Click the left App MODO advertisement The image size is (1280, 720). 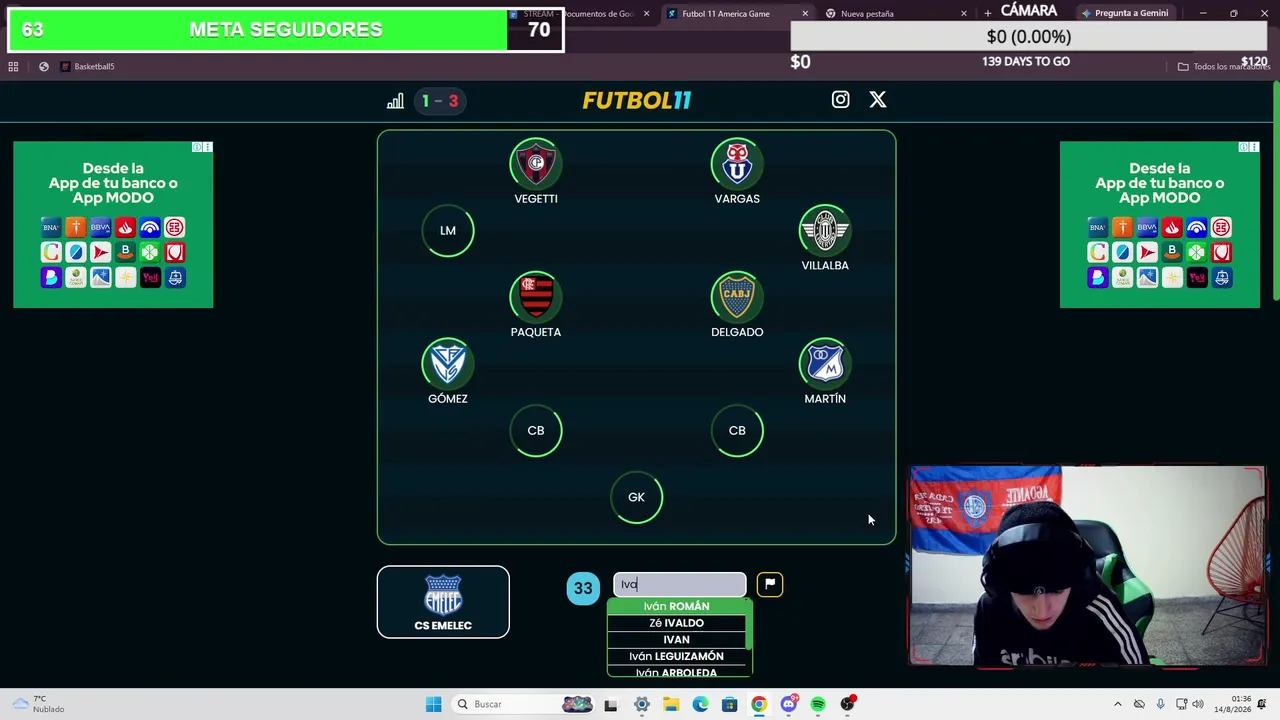coord(113,224)
